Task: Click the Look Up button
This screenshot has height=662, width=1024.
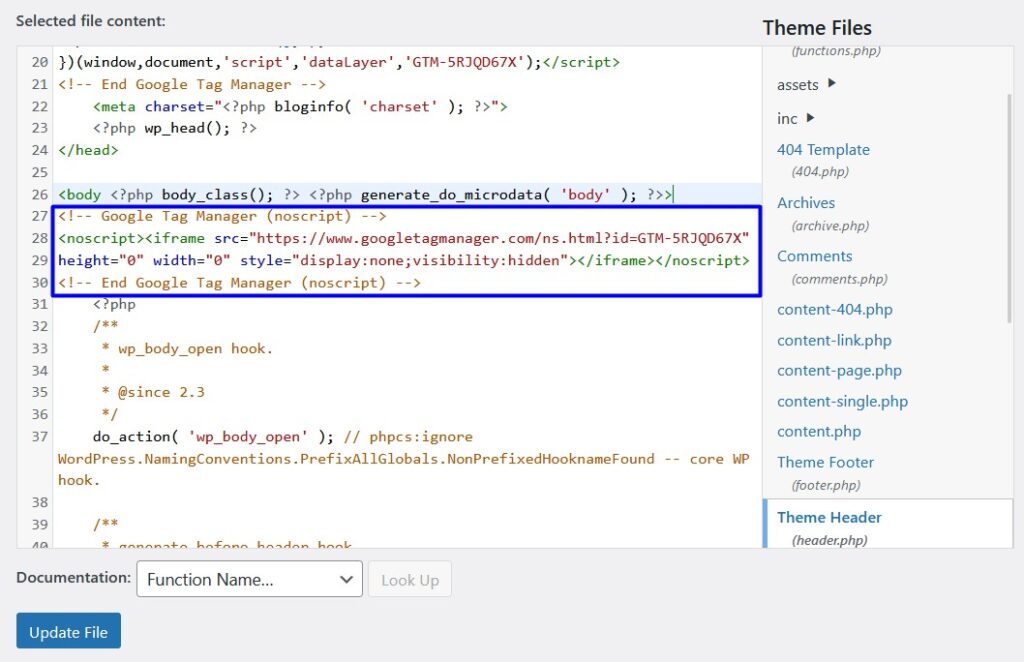Action: tap(410, 580)
